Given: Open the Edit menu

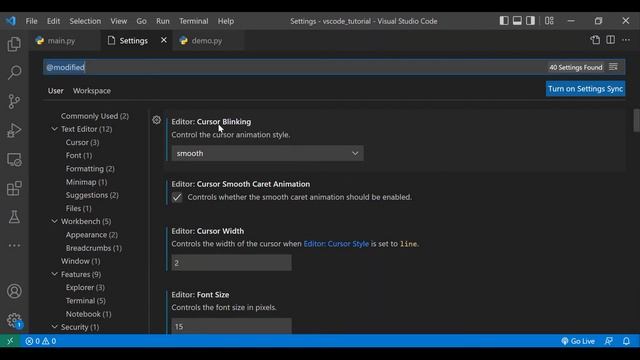Looking at the screenshot, I should [53, 21].
